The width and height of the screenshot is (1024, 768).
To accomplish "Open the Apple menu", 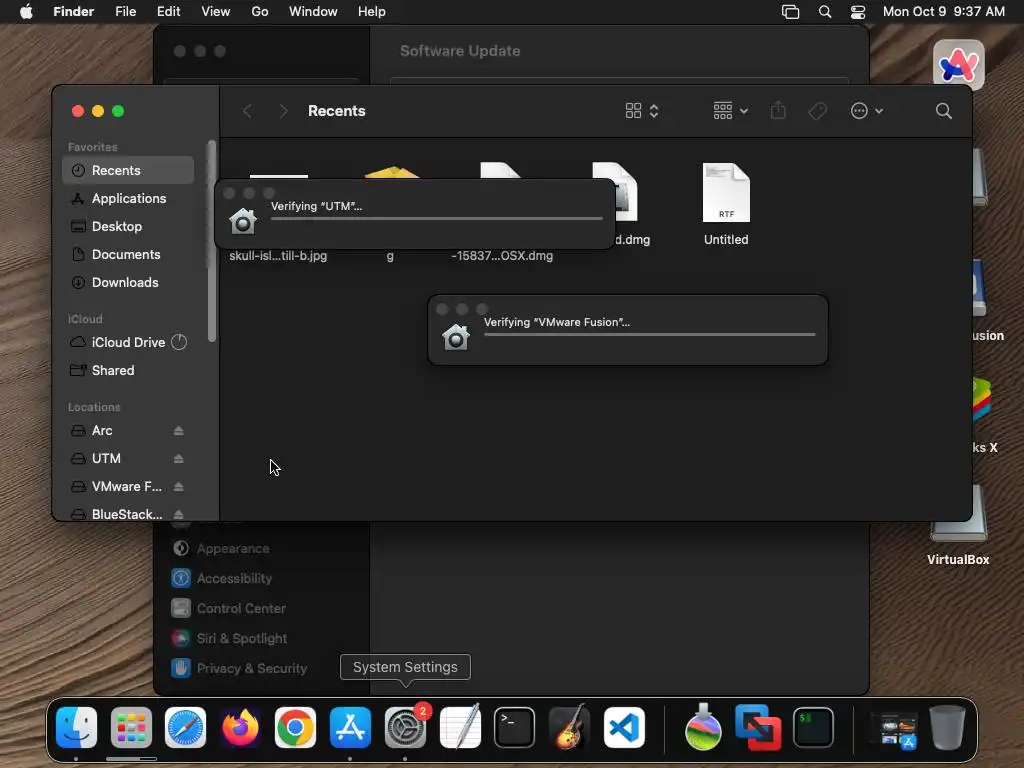I will pos(26,12).
